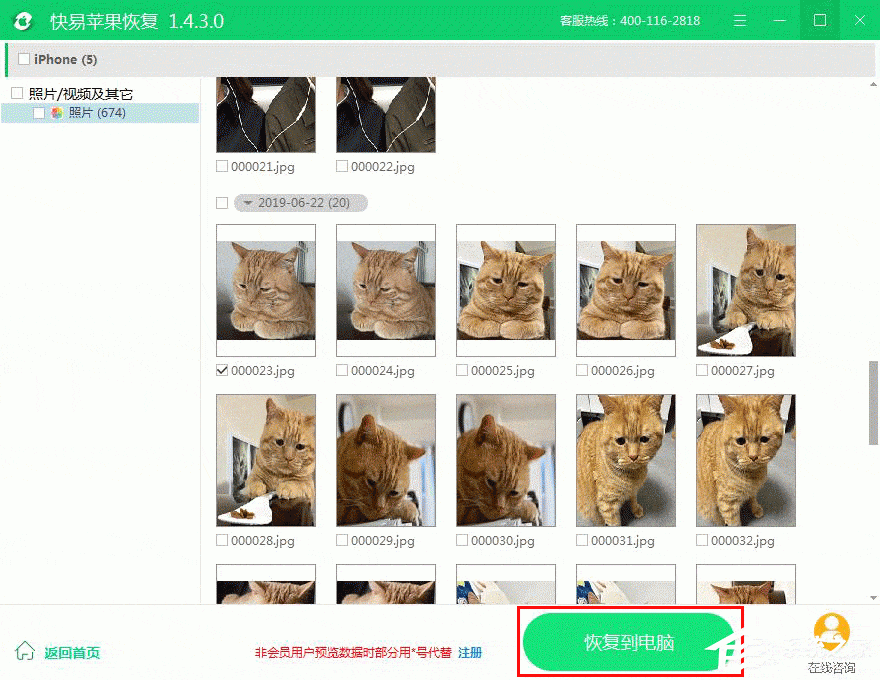The height and width of the screenshot is (680, 880).
Task: Select all photos from 2019-06-22 group checkbox
Action: tap(222, 203)
